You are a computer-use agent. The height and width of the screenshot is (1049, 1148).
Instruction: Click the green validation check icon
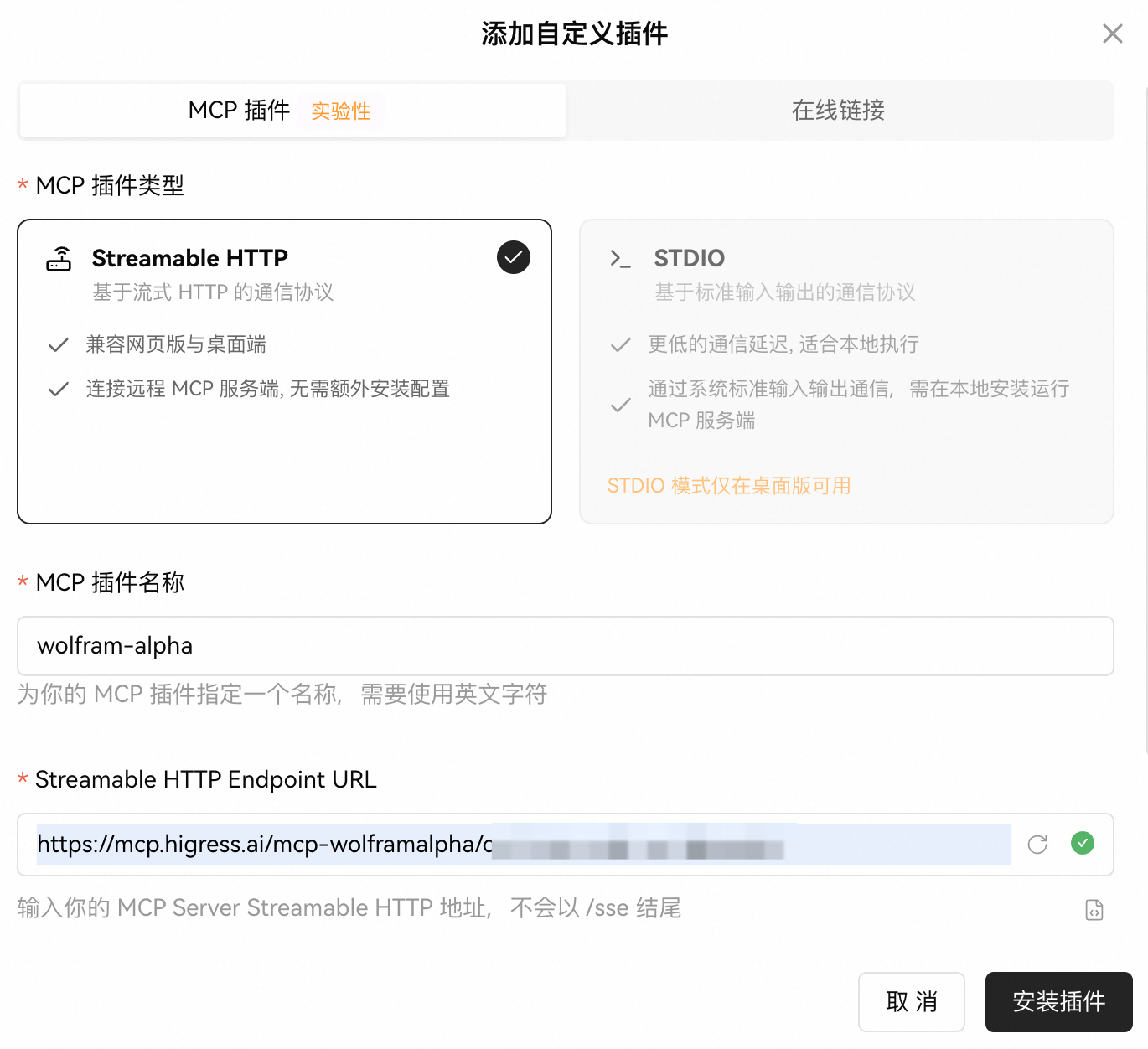click(x=1083, y=843)
